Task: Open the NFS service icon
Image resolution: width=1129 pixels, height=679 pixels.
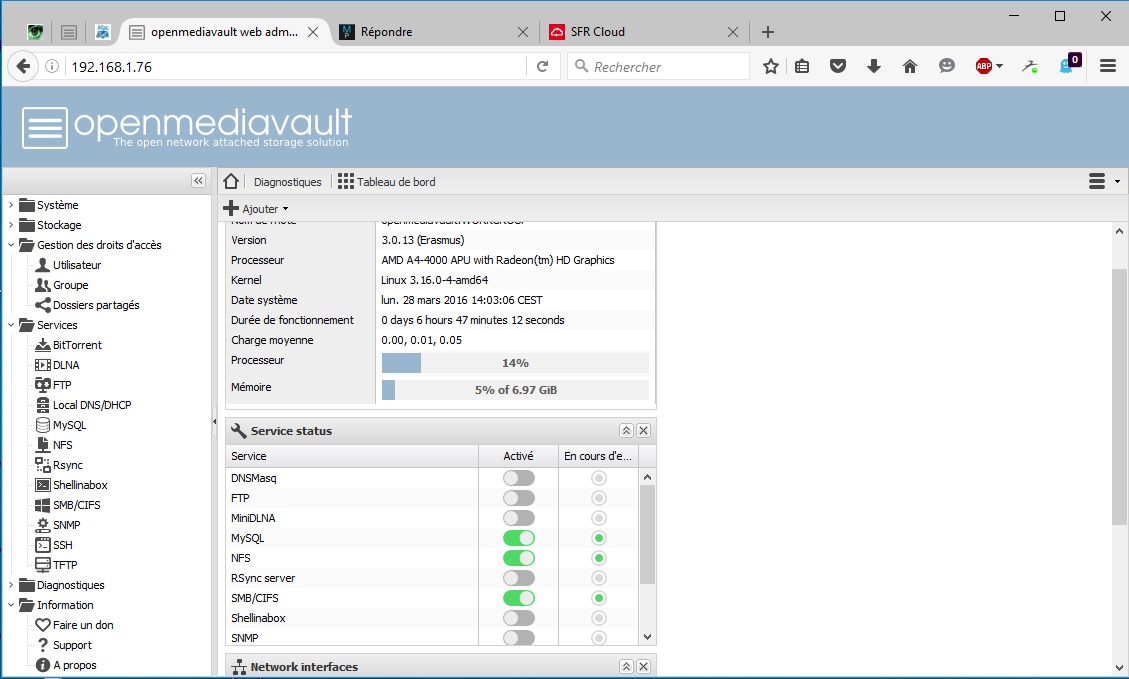Action: coord(42,445)
